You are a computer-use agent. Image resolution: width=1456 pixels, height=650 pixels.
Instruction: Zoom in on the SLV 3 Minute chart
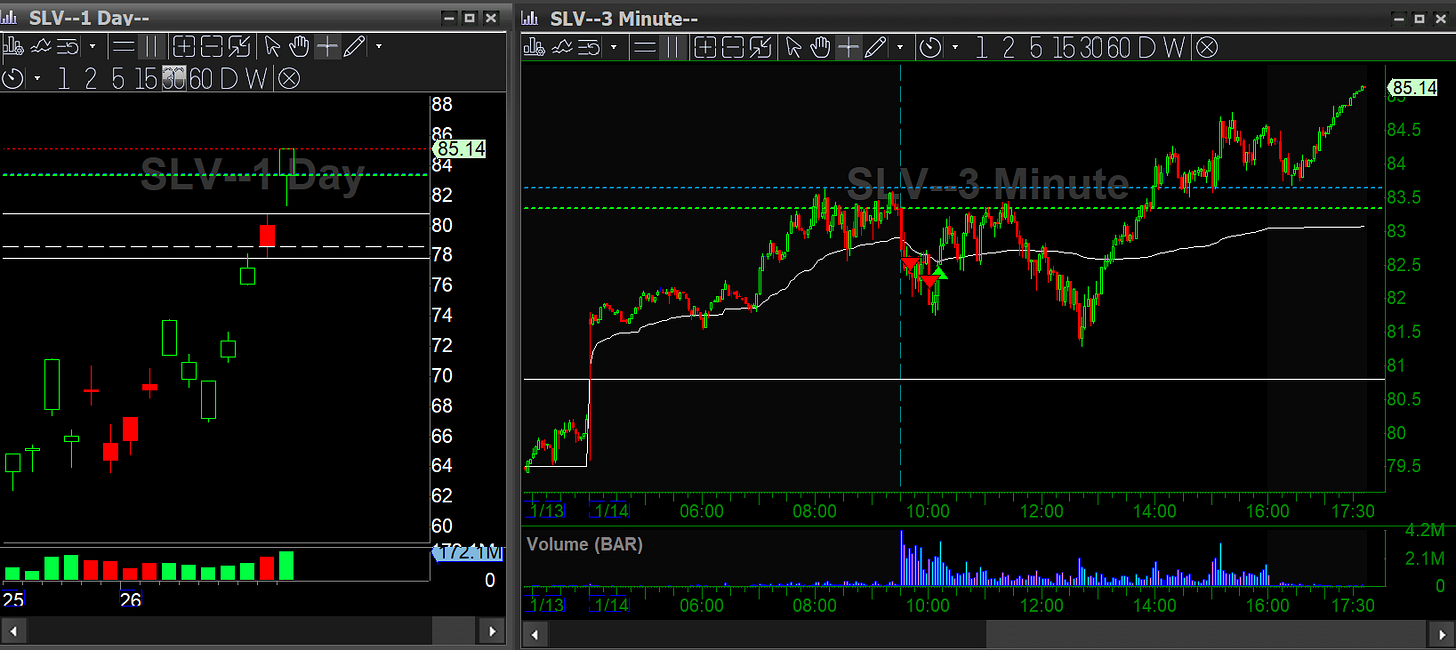[705, 46]
